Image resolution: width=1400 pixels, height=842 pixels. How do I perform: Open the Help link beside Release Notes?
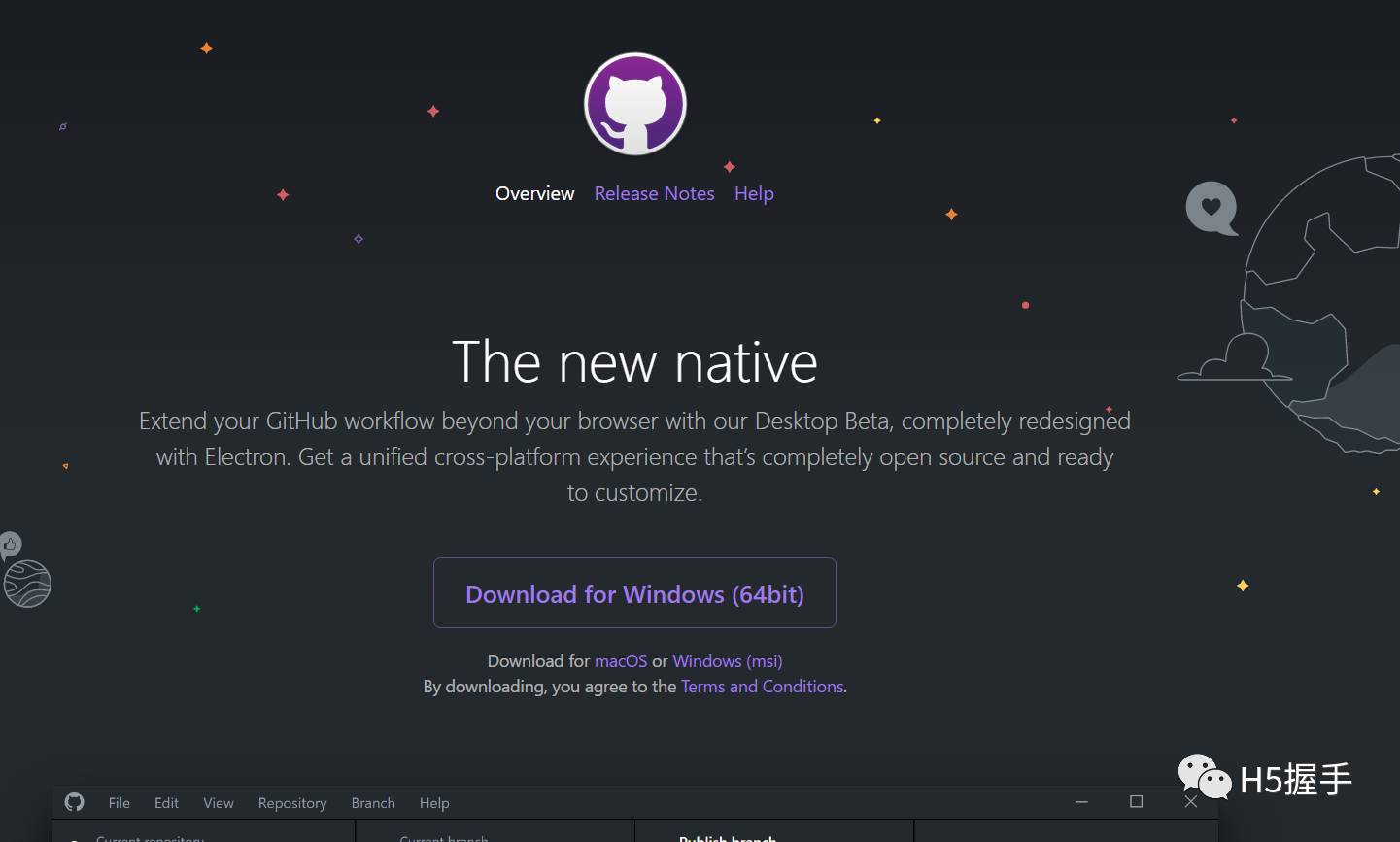[x=754, y=193]
